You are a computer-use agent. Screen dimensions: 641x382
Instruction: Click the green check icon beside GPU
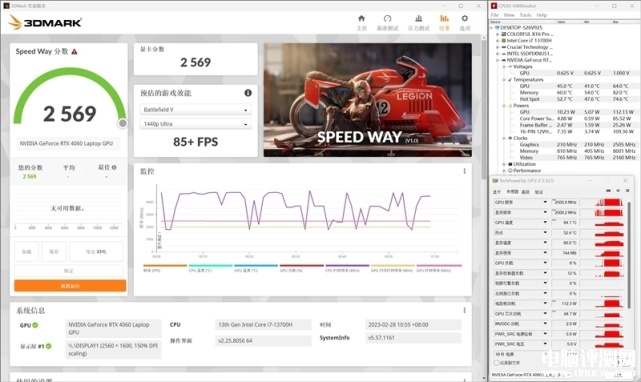35,325
